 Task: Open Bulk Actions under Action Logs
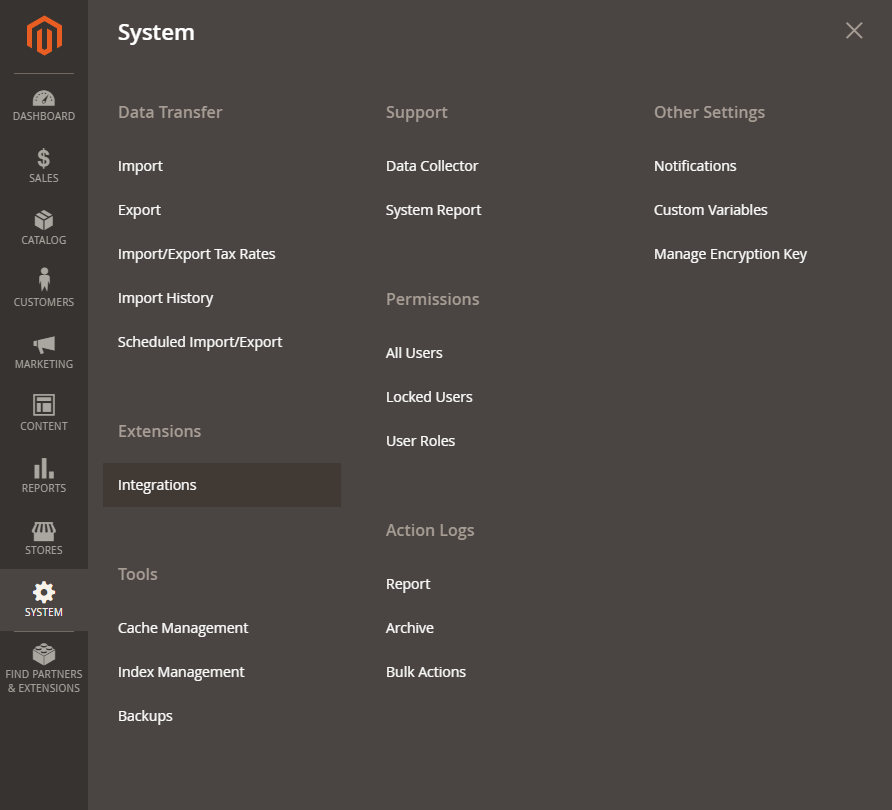(425, 671)
